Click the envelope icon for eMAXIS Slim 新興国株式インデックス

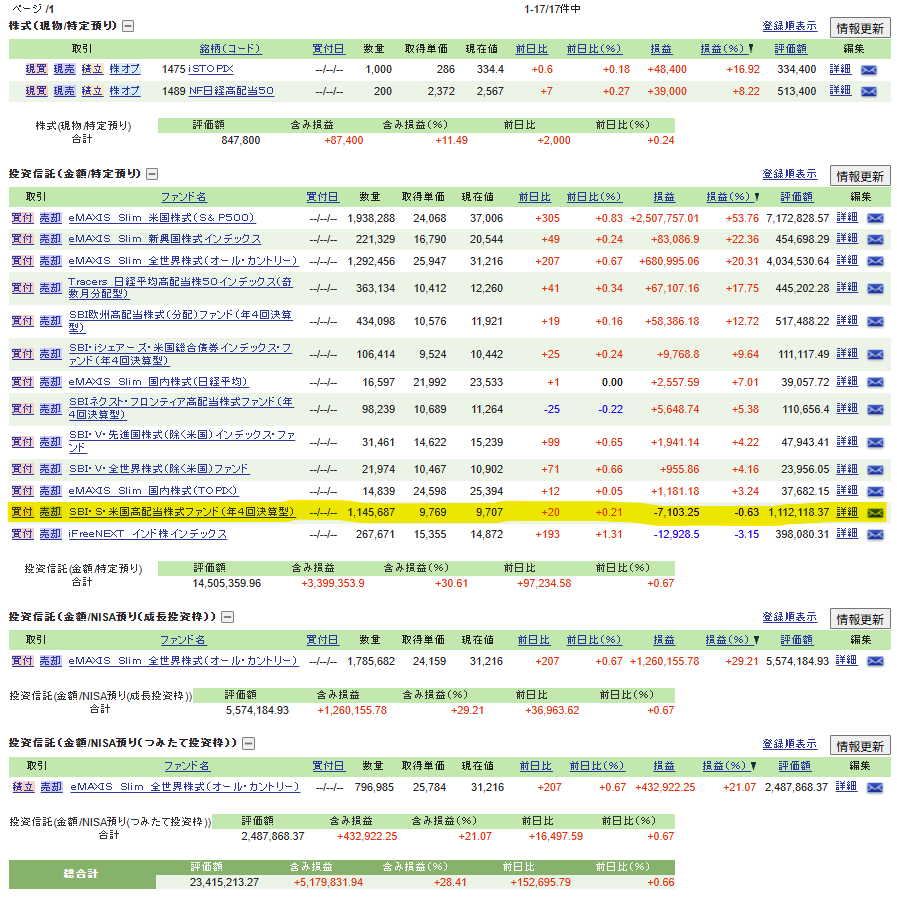point(875,240)
